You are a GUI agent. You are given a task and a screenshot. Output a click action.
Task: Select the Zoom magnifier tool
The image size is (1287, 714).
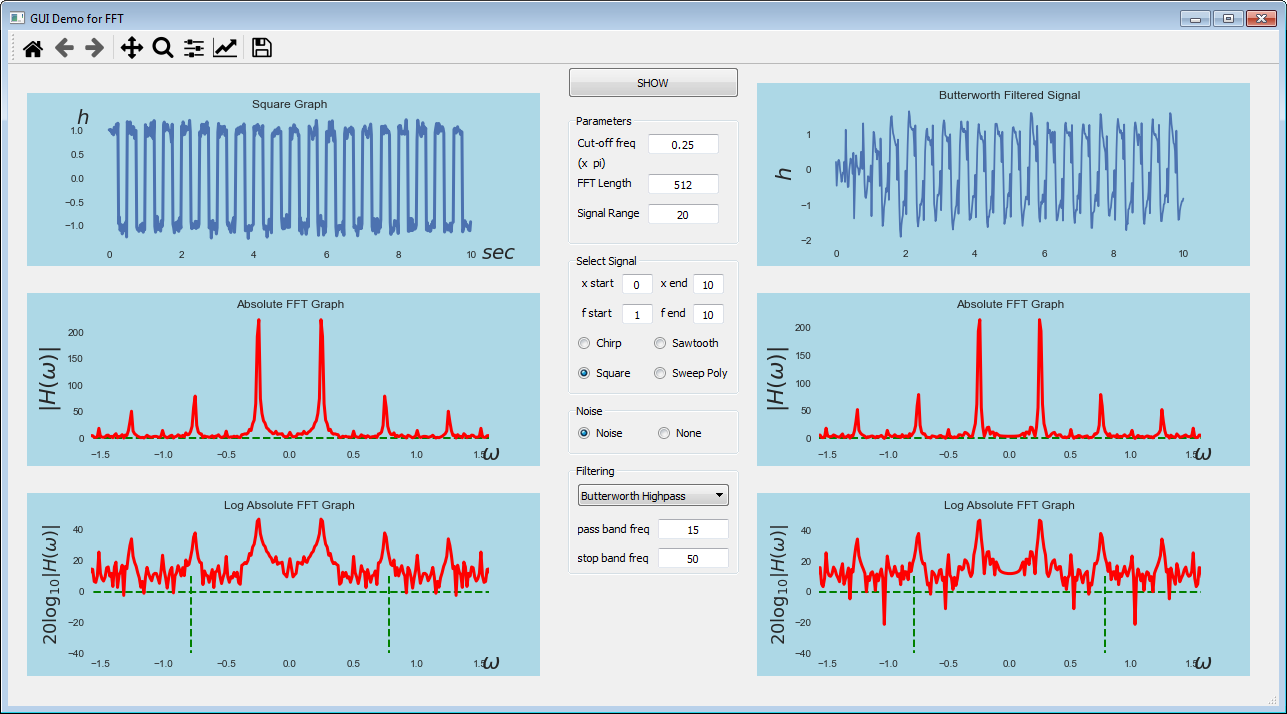click(x=163, y=48)
